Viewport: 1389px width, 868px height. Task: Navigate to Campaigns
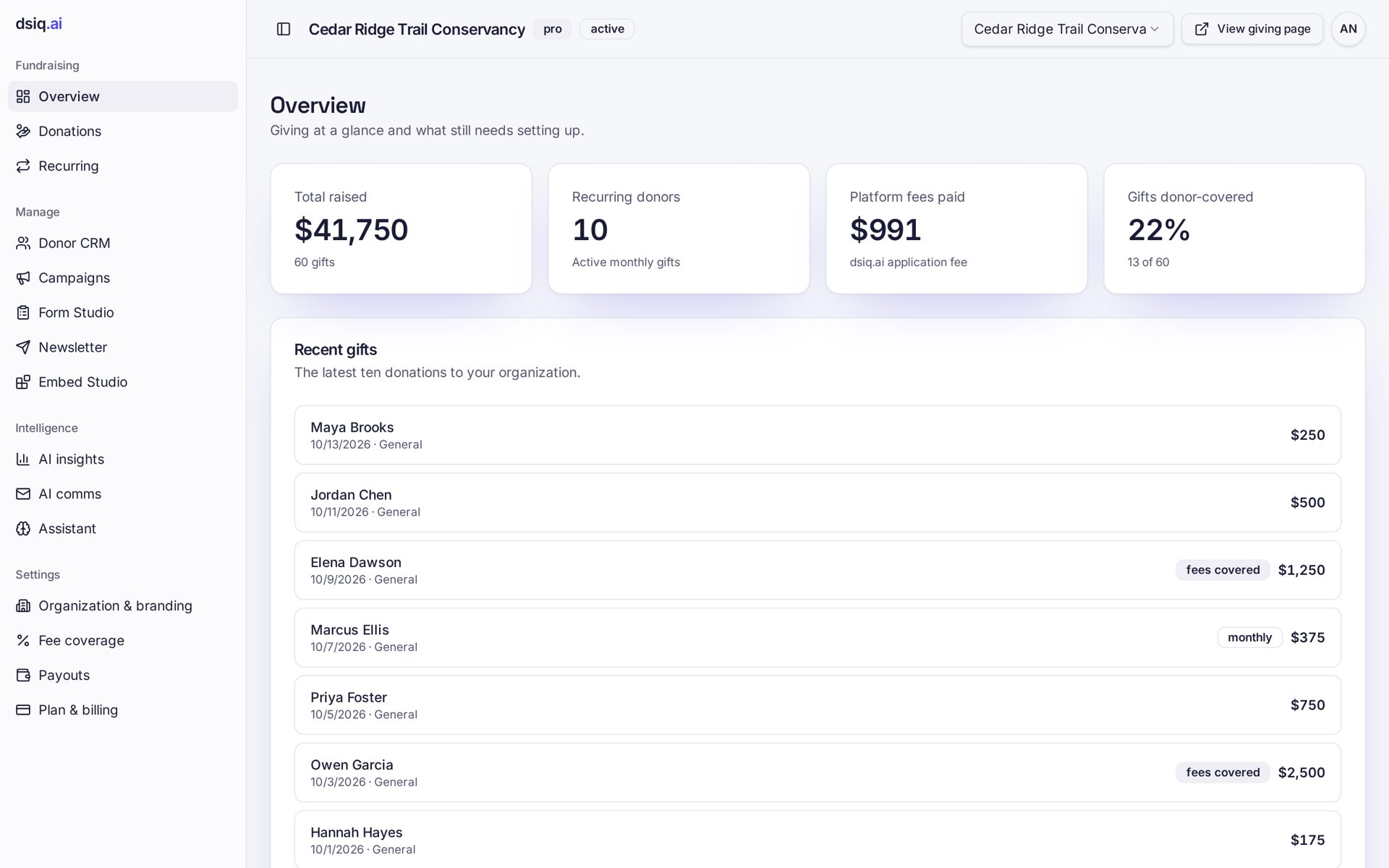[123, 278]
